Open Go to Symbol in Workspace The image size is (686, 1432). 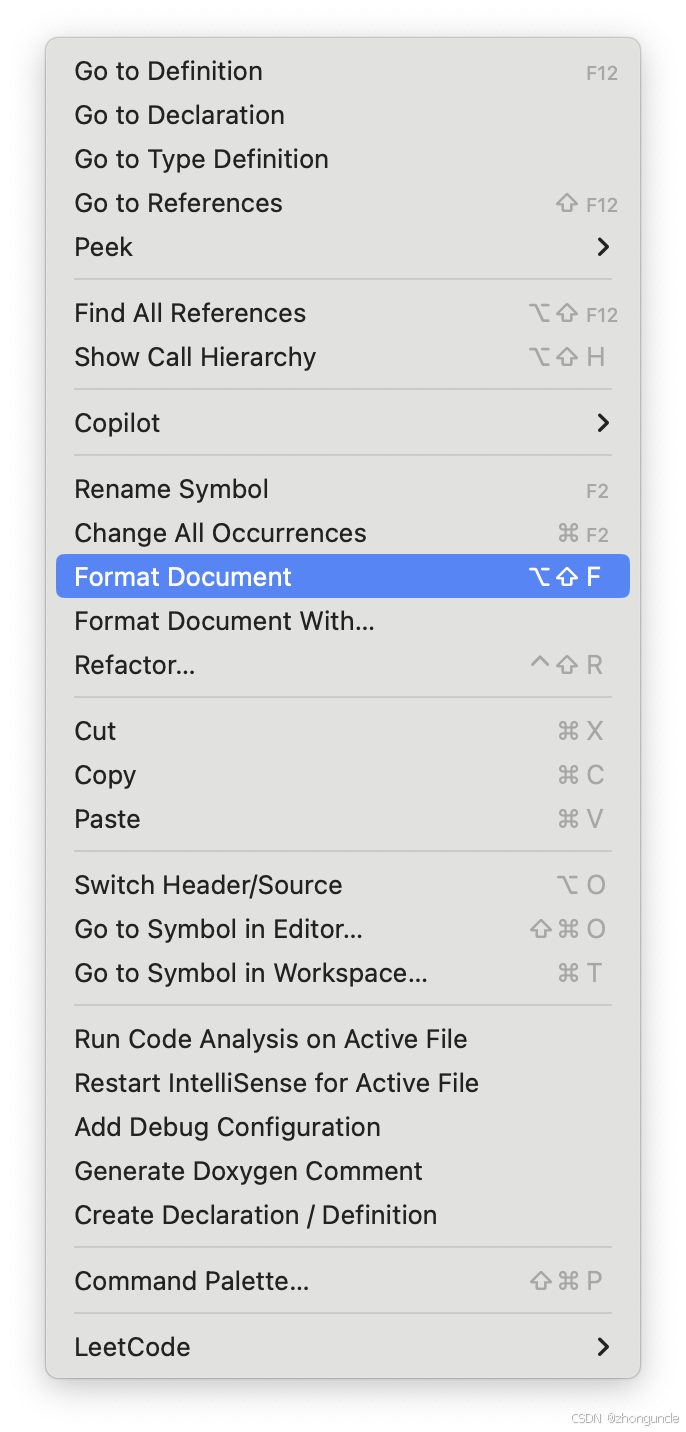250,973
